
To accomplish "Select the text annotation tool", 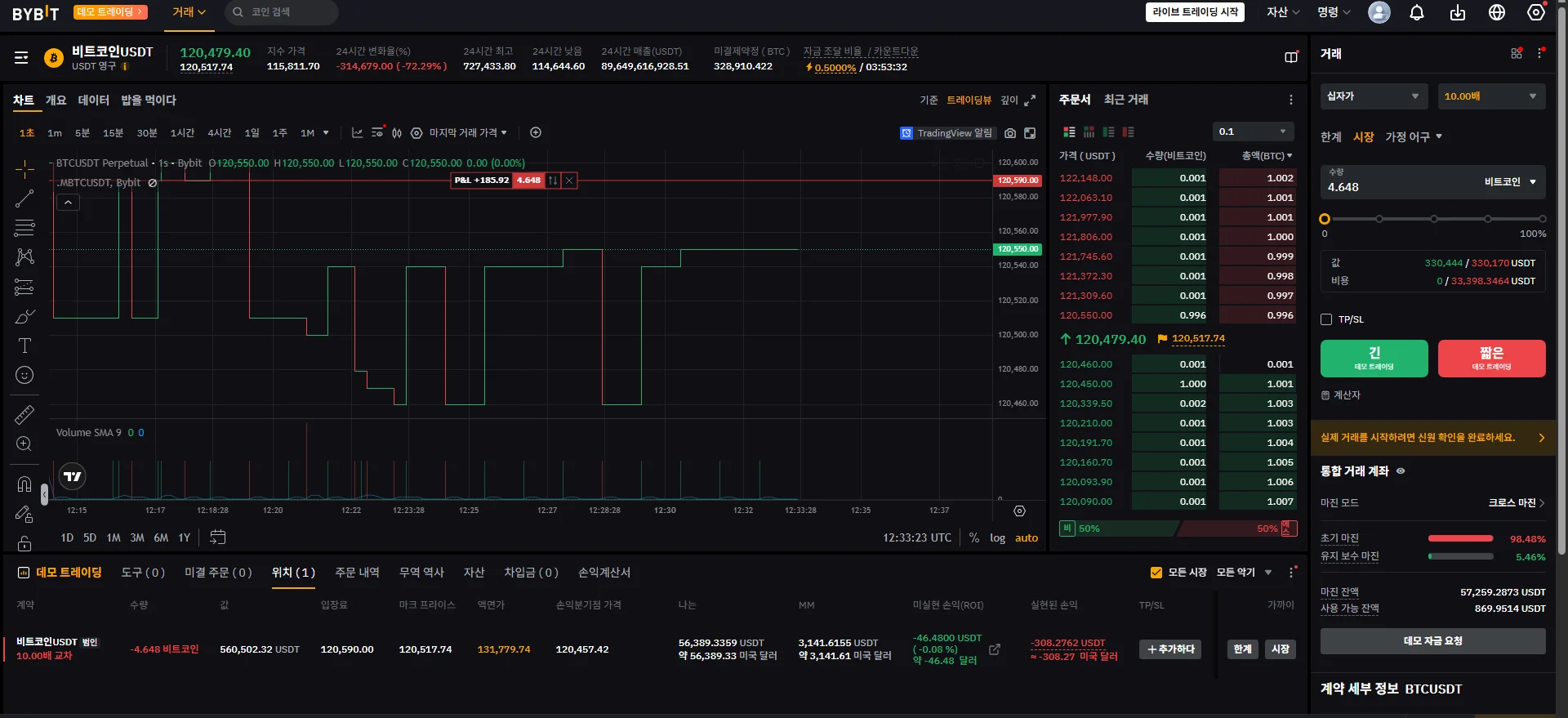I will pyautogui.click(x=24, y=346).
